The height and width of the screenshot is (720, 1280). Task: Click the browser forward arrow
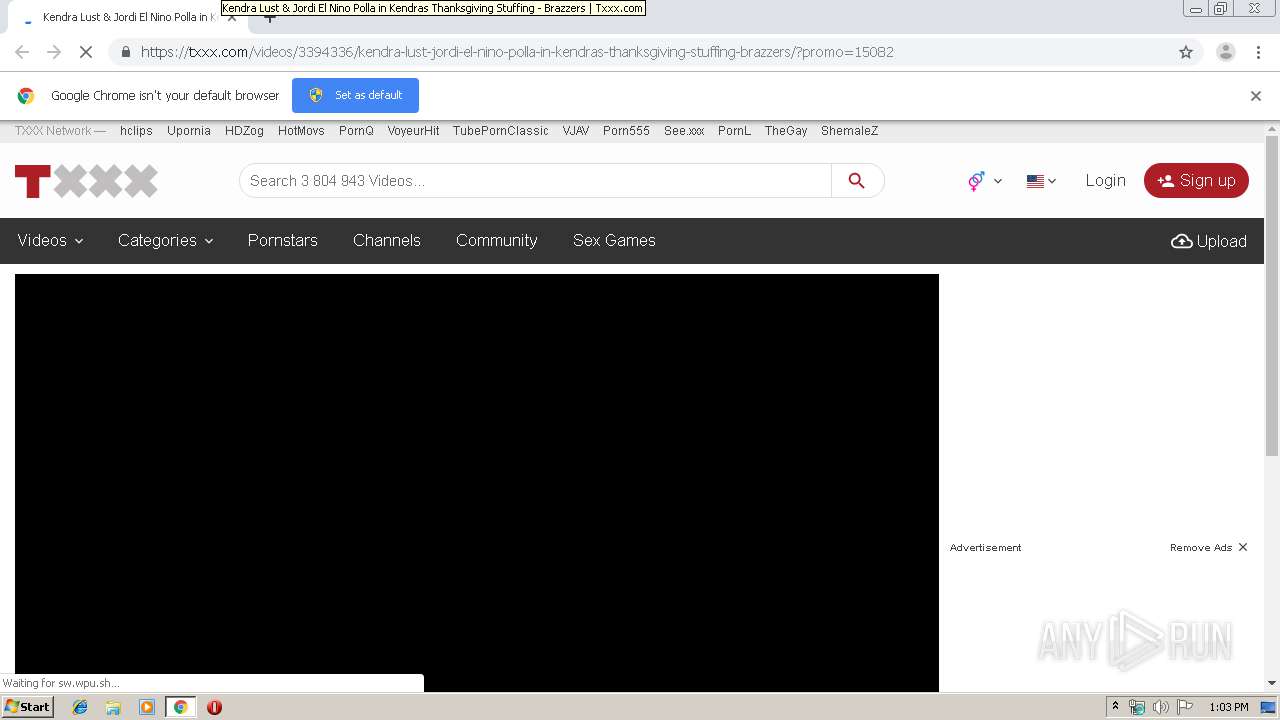pos(54,52)
